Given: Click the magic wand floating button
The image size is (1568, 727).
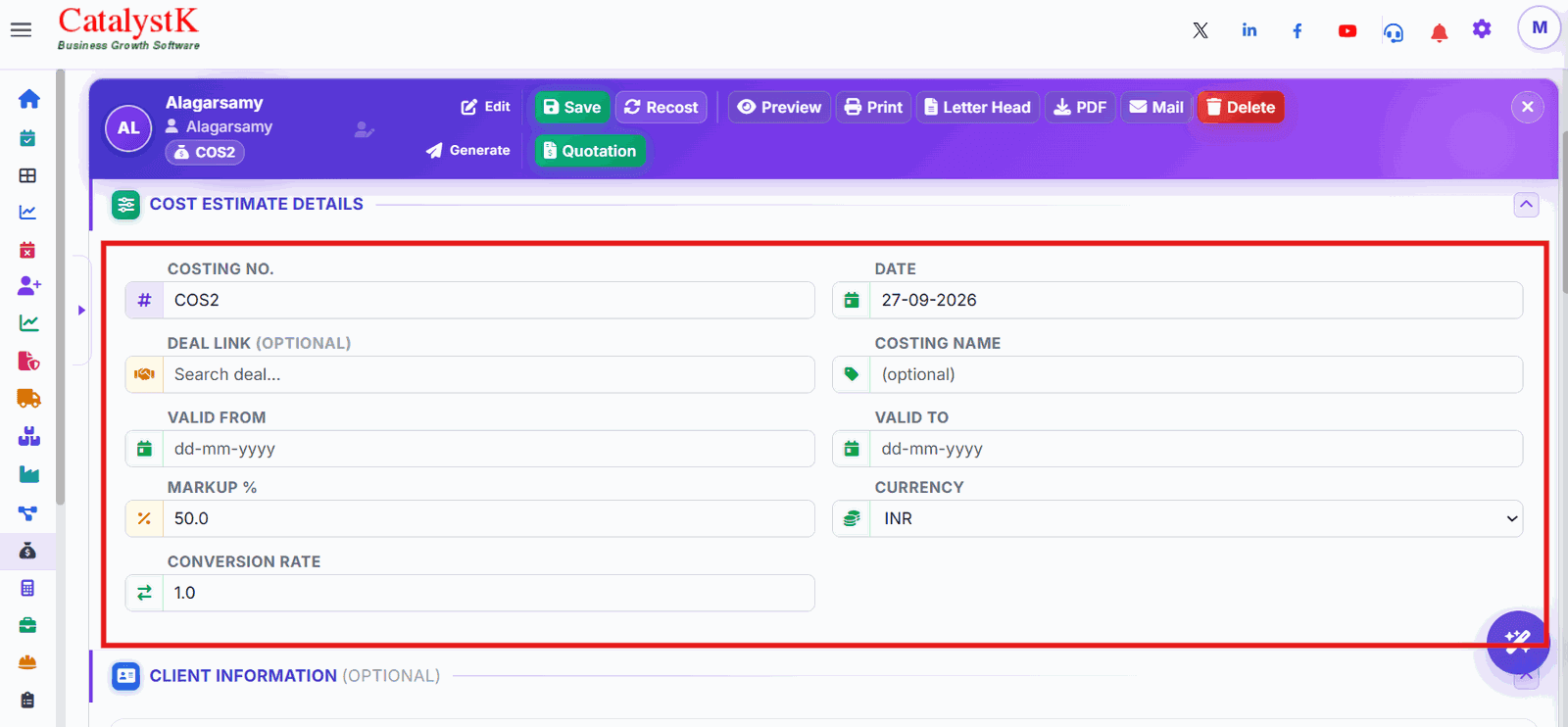Looking at the screenshot, I should click(x=1518, y=643).
